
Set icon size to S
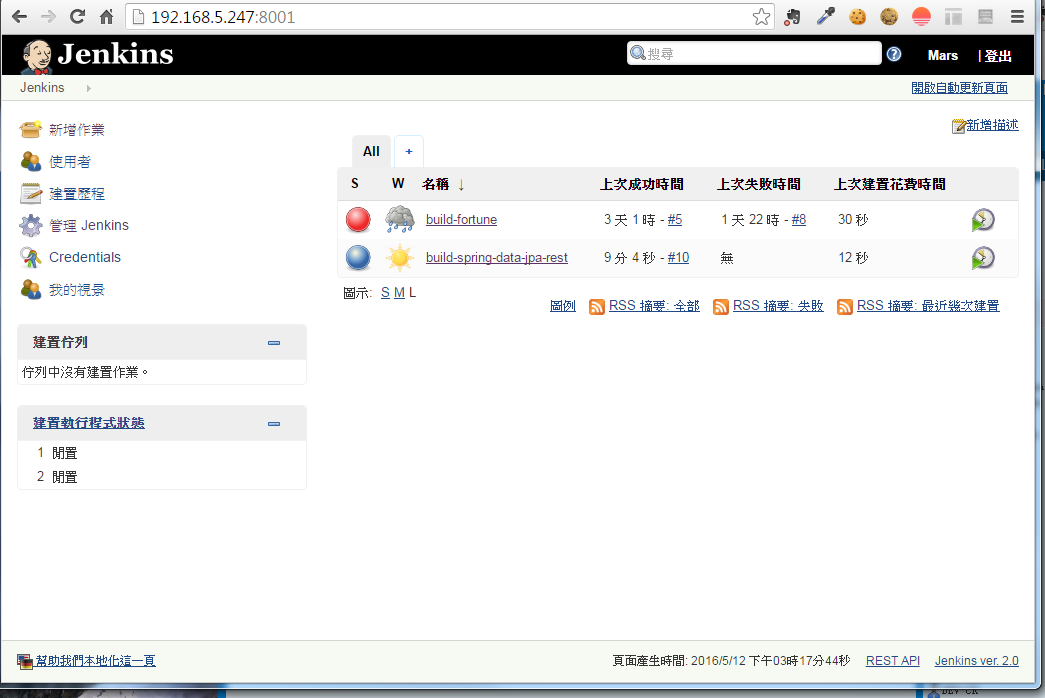(x=385, y=293)
